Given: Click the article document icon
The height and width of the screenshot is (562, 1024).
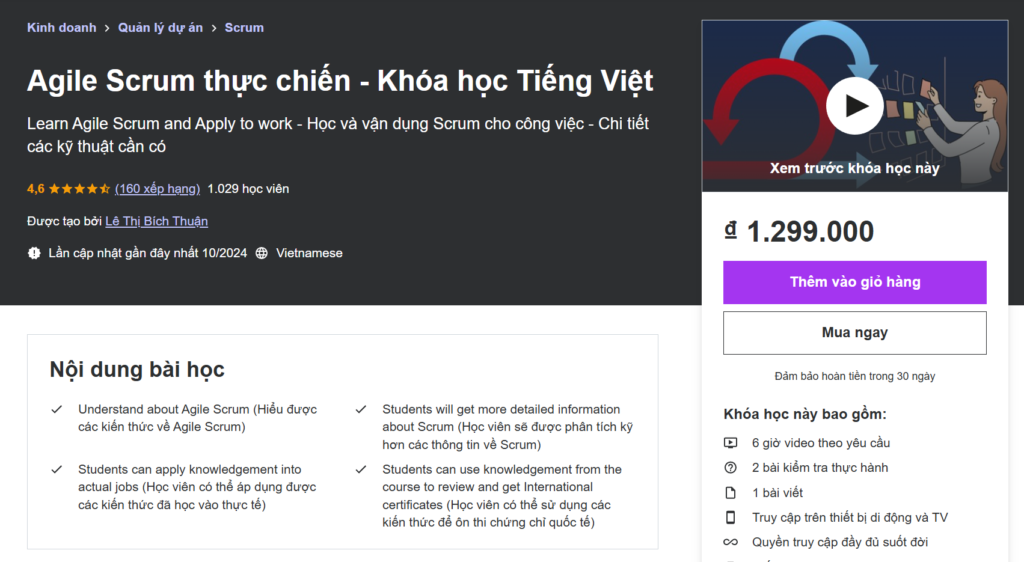Looking at the screenshot, I should (730, 493).
